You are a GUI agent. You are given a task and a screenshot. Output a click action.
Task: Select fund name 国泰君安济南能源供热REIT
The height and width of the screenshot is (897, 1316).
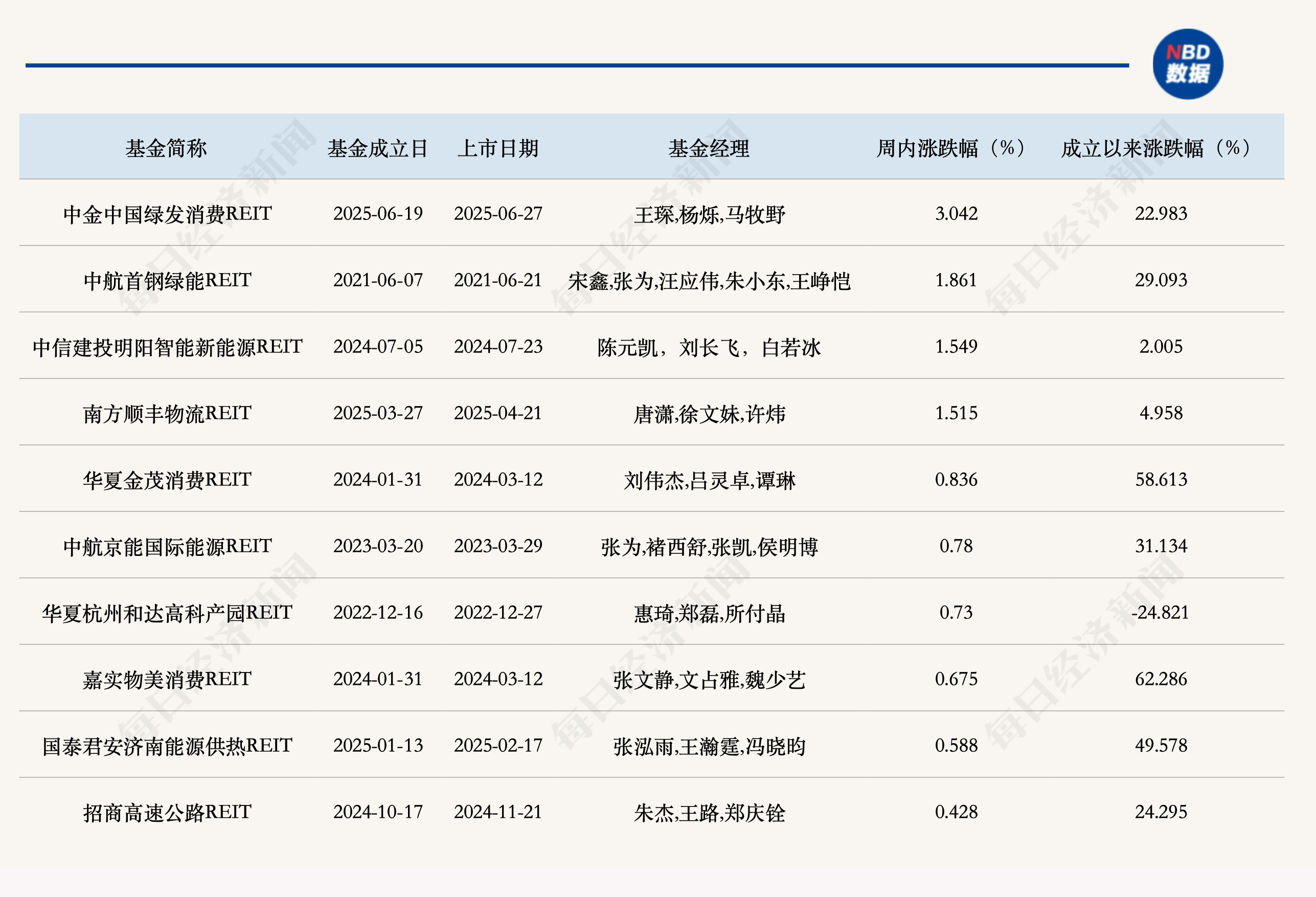(168, 745)
